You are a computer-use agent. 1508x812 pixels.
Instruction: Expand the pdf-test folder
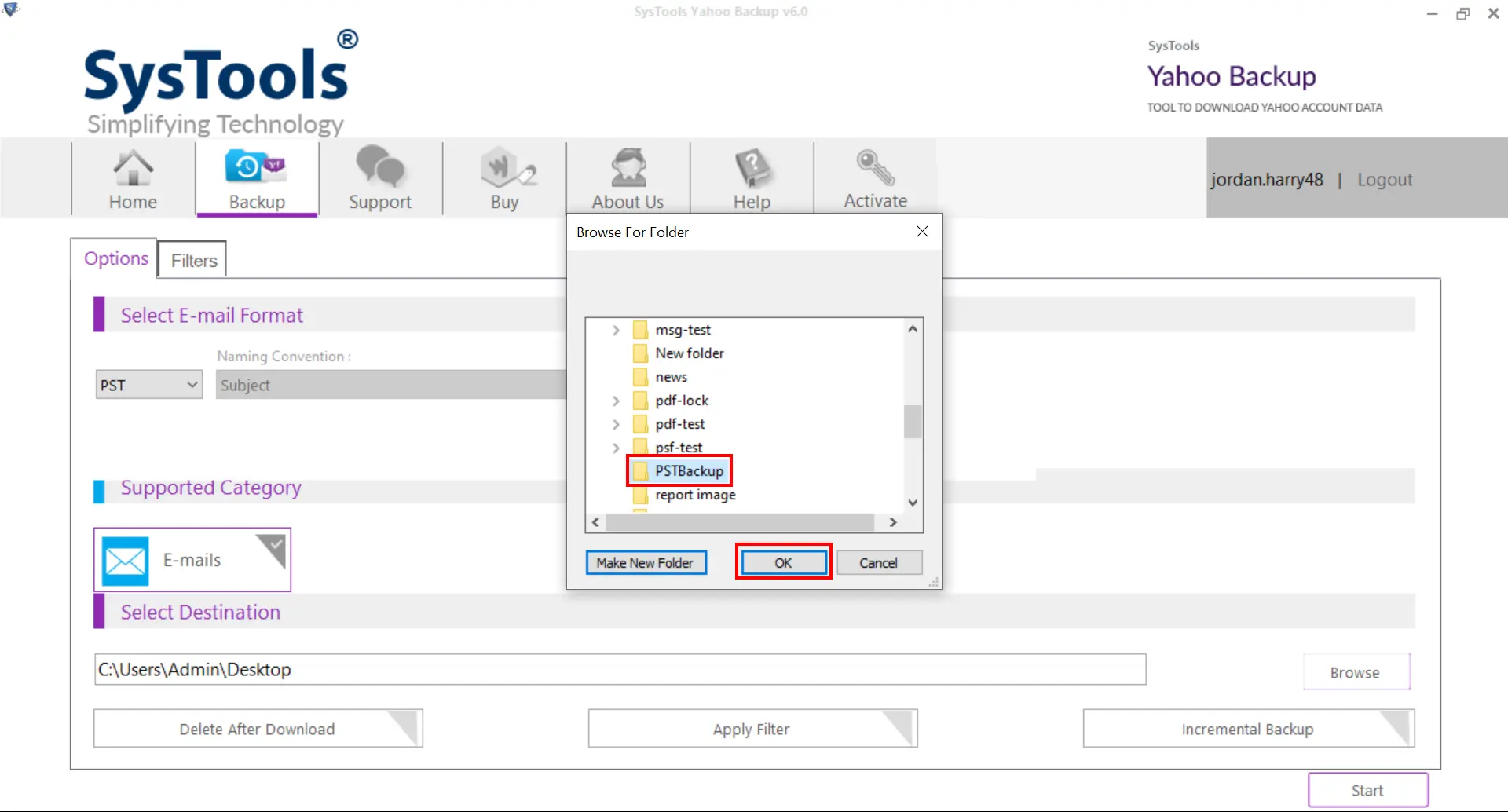(616, 424)
